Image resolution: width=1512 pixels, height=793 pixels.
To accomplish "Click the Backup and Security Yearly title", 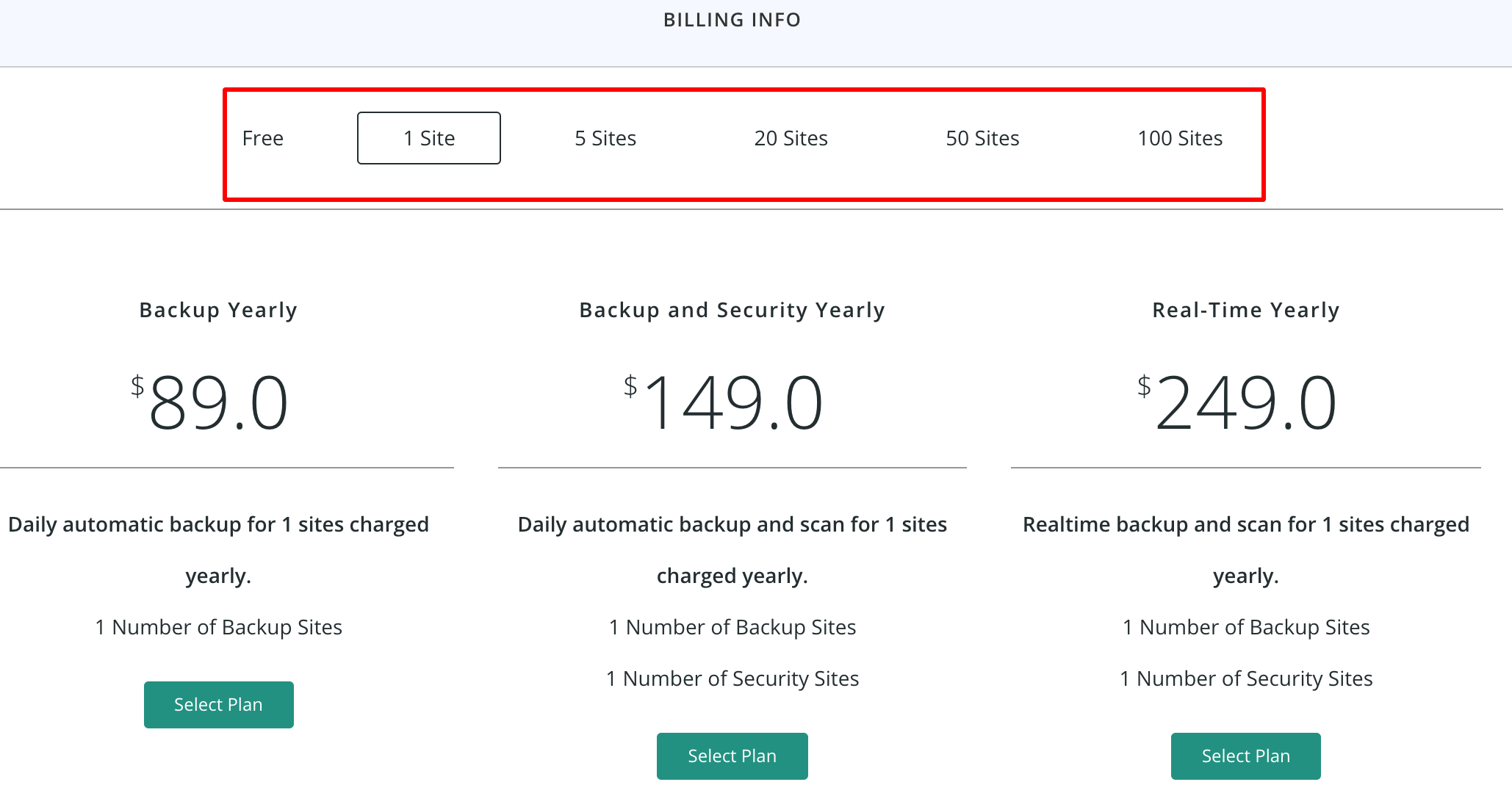I will [732, 310].
